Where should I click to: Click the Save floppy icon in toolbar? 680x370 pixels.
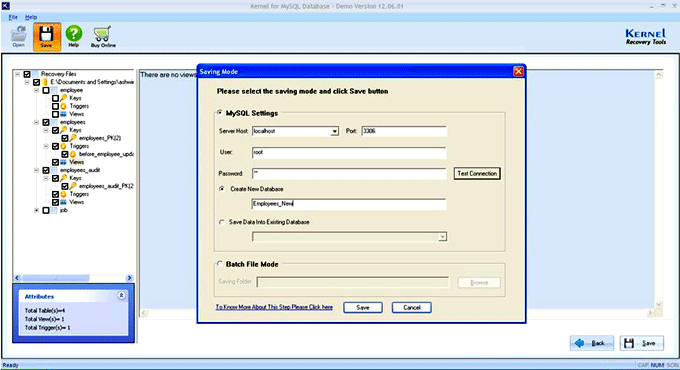[x=46, y=36]
